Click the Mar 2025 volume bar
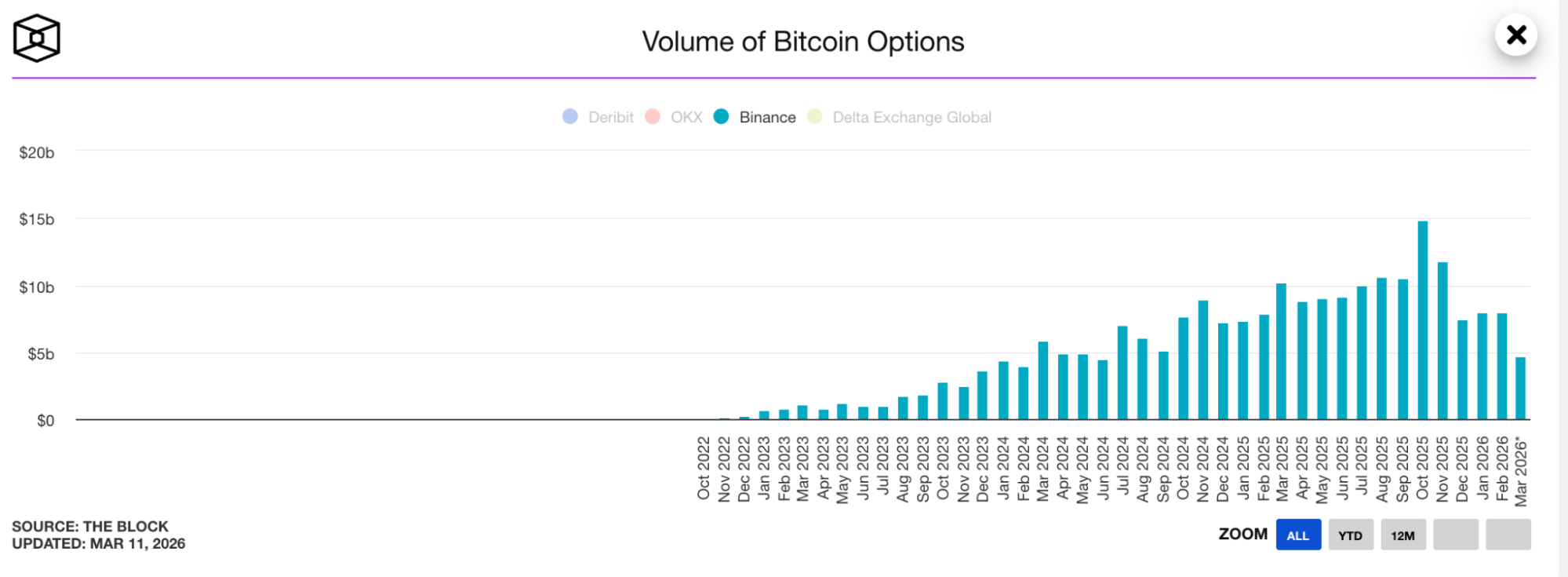The image size is (1568, 577). pyautogui.click(x=1281, y=352)
